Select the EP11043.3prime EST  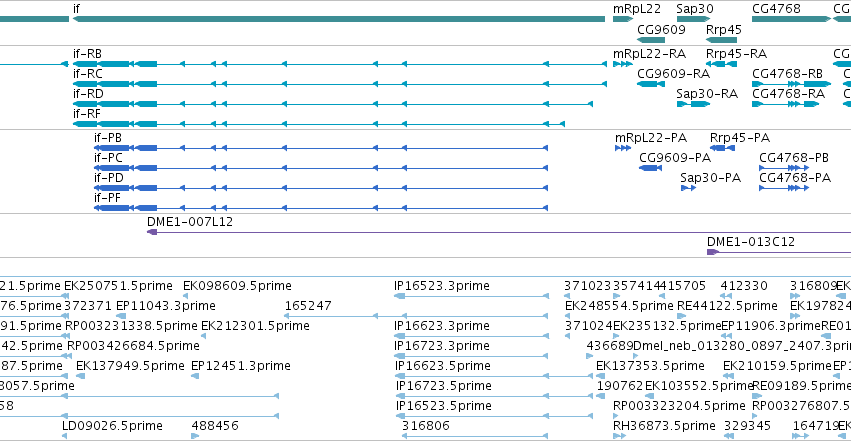pyautogui.click(x=122, y=316)
